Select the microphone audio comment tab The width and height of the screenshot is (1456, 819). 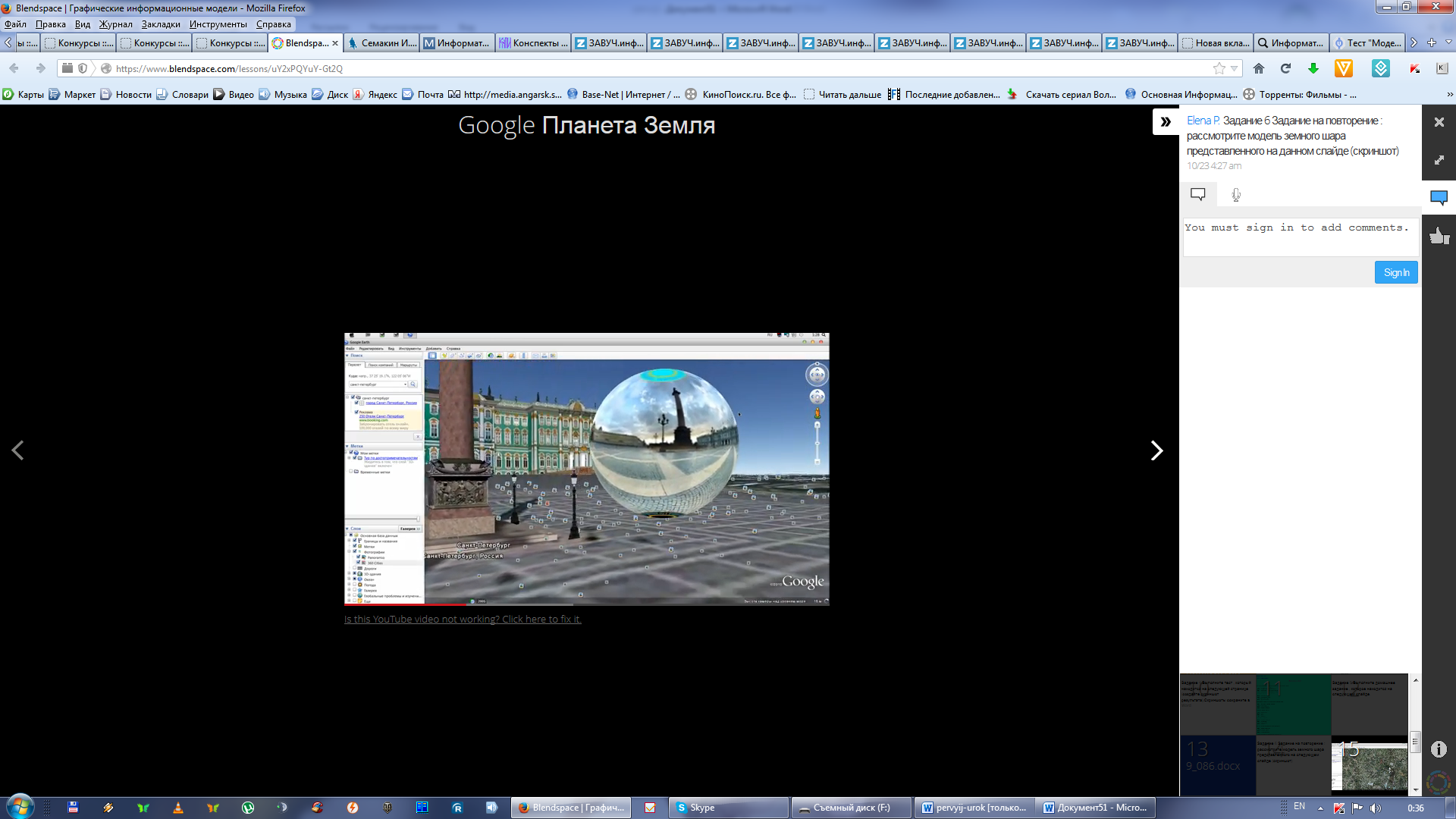pyautogui.click(x=1236, y=195)
